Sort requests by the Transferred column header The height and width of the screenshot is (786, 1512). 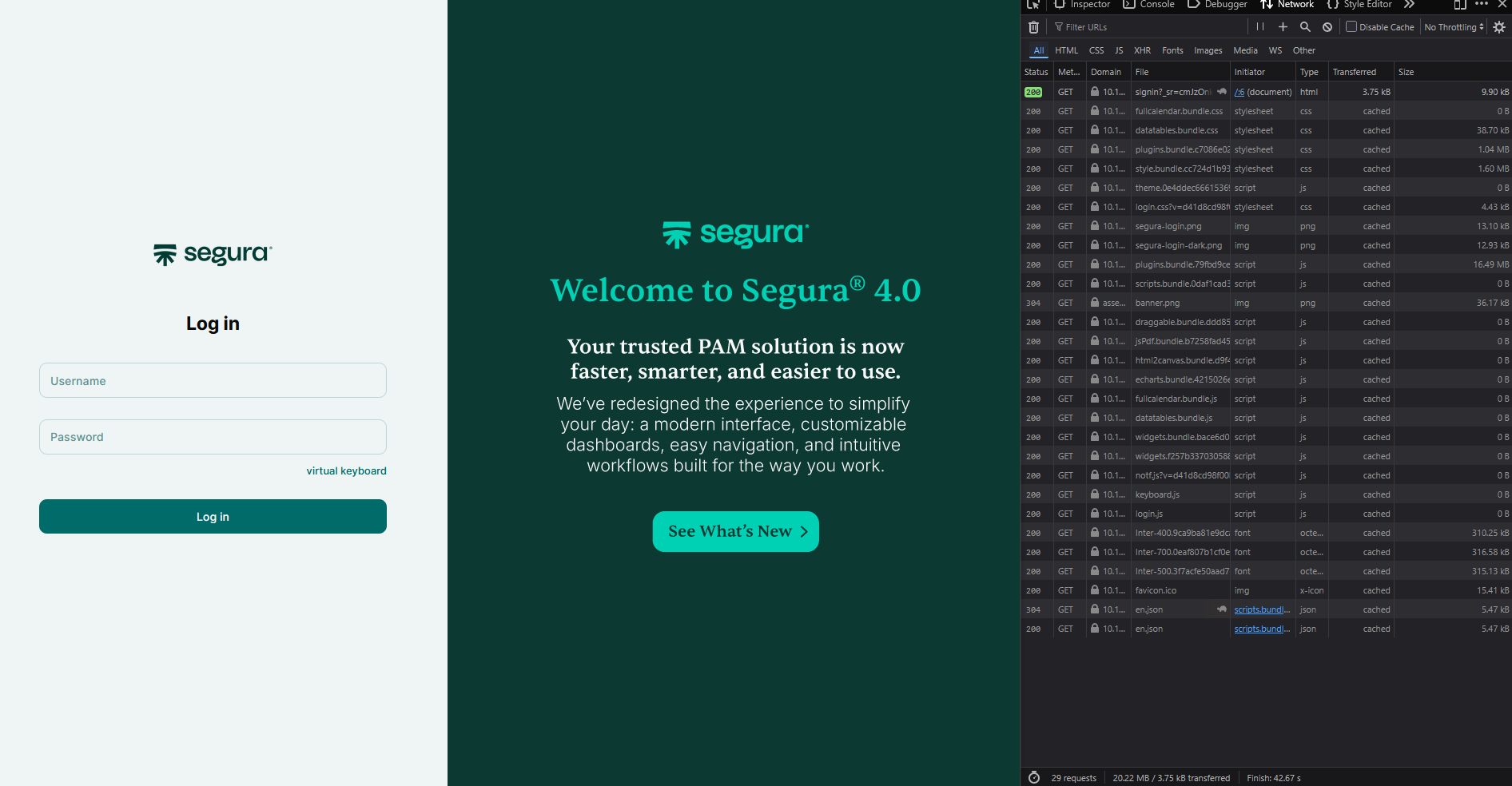coord(1355,72)
